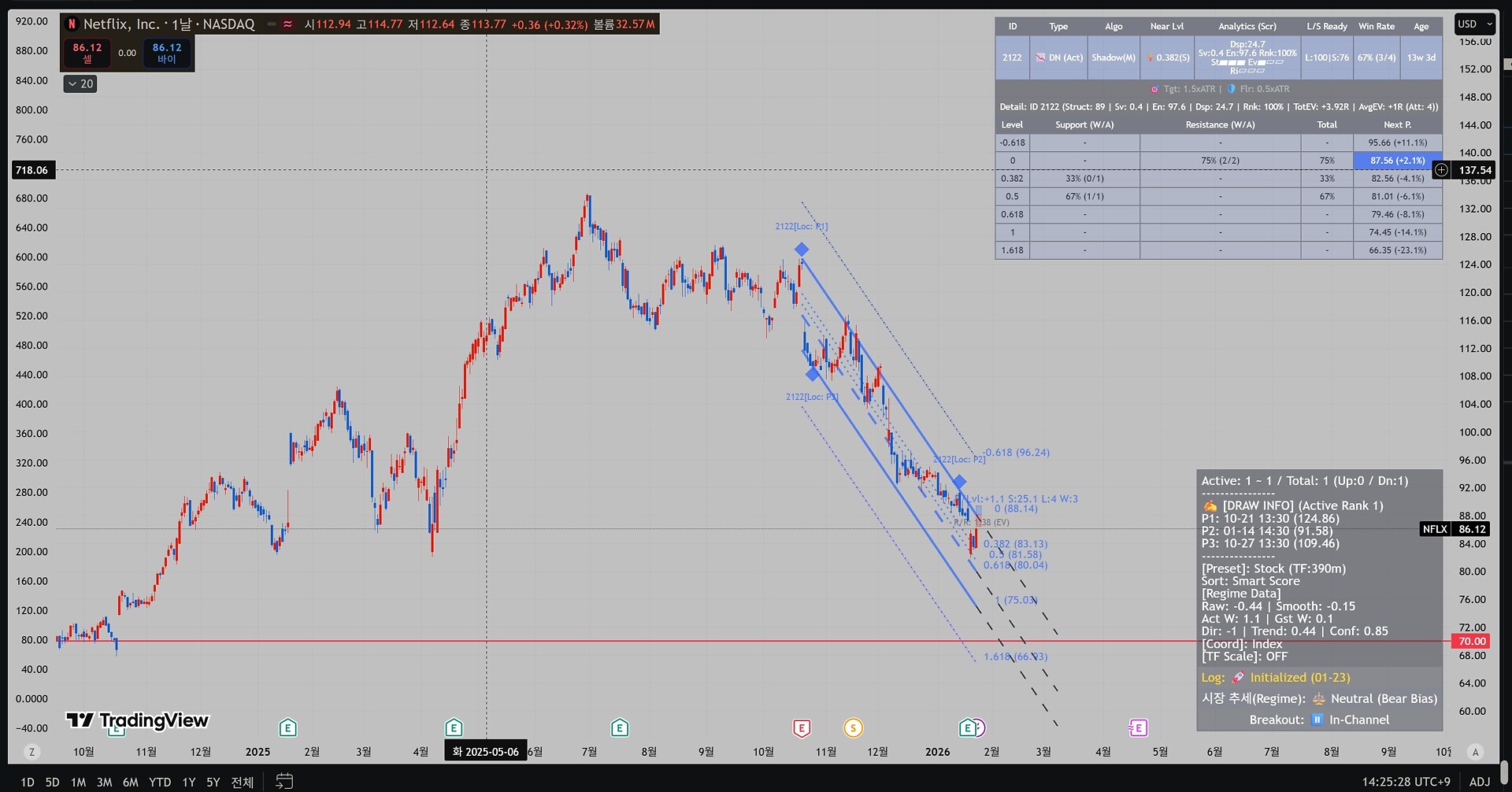Click the Shadow(M) algo cell
Screen dimensions: 1512x792
click(1114, 57)
